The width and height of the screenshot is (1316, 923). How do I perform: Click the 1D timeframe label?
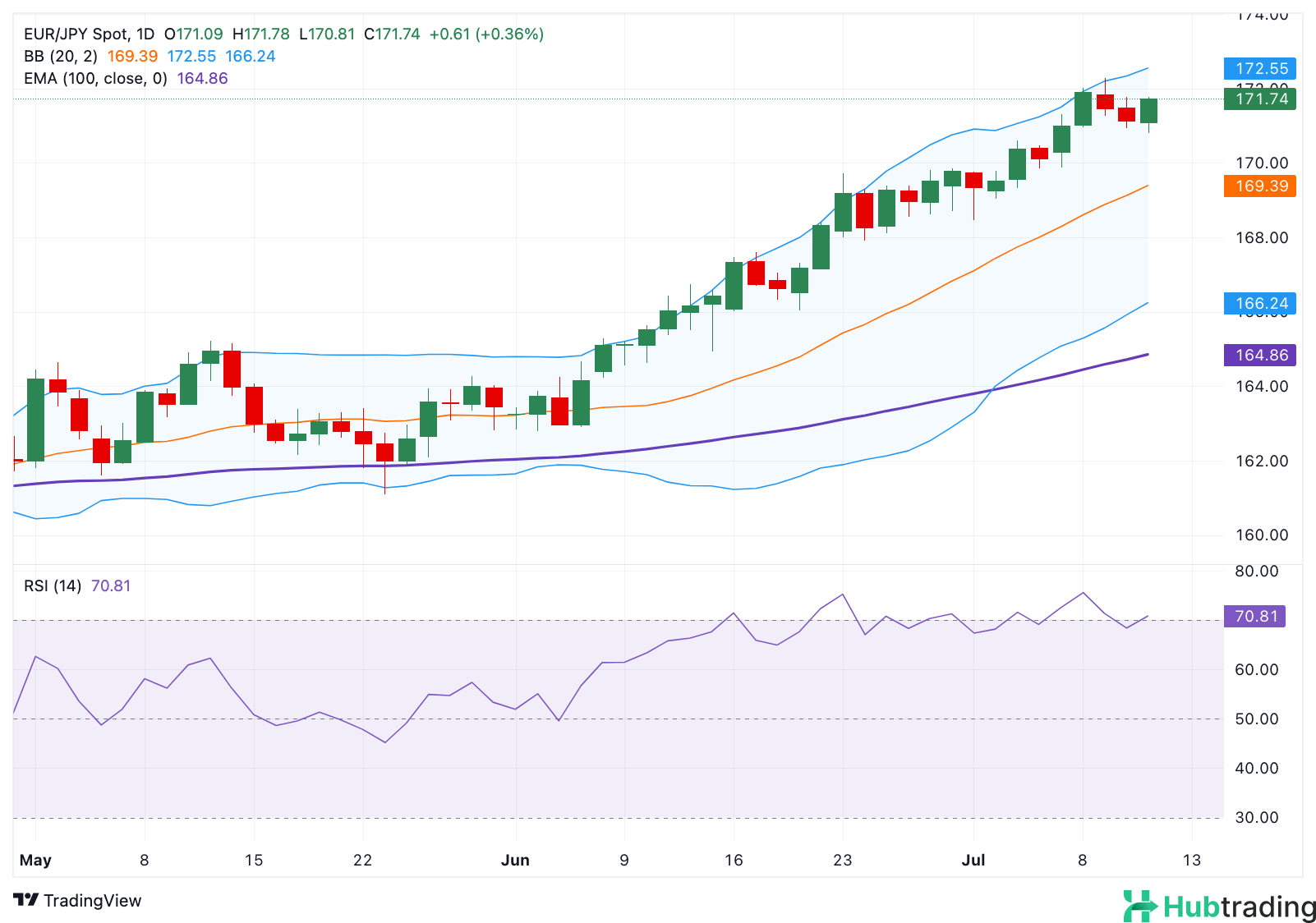tap(145, 34)
